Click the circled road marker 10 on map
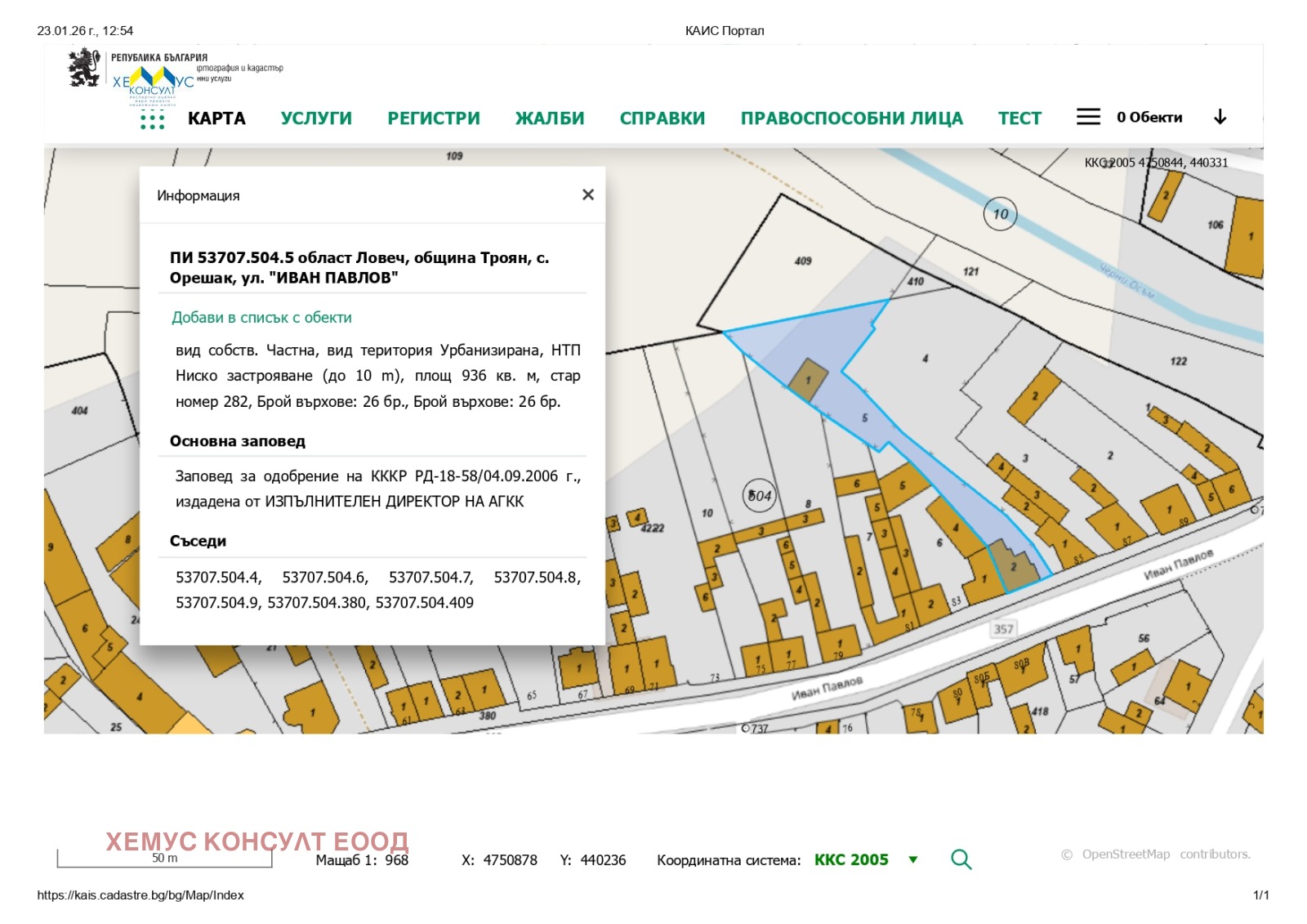The image size is (1307, 924). (1000, 215)
